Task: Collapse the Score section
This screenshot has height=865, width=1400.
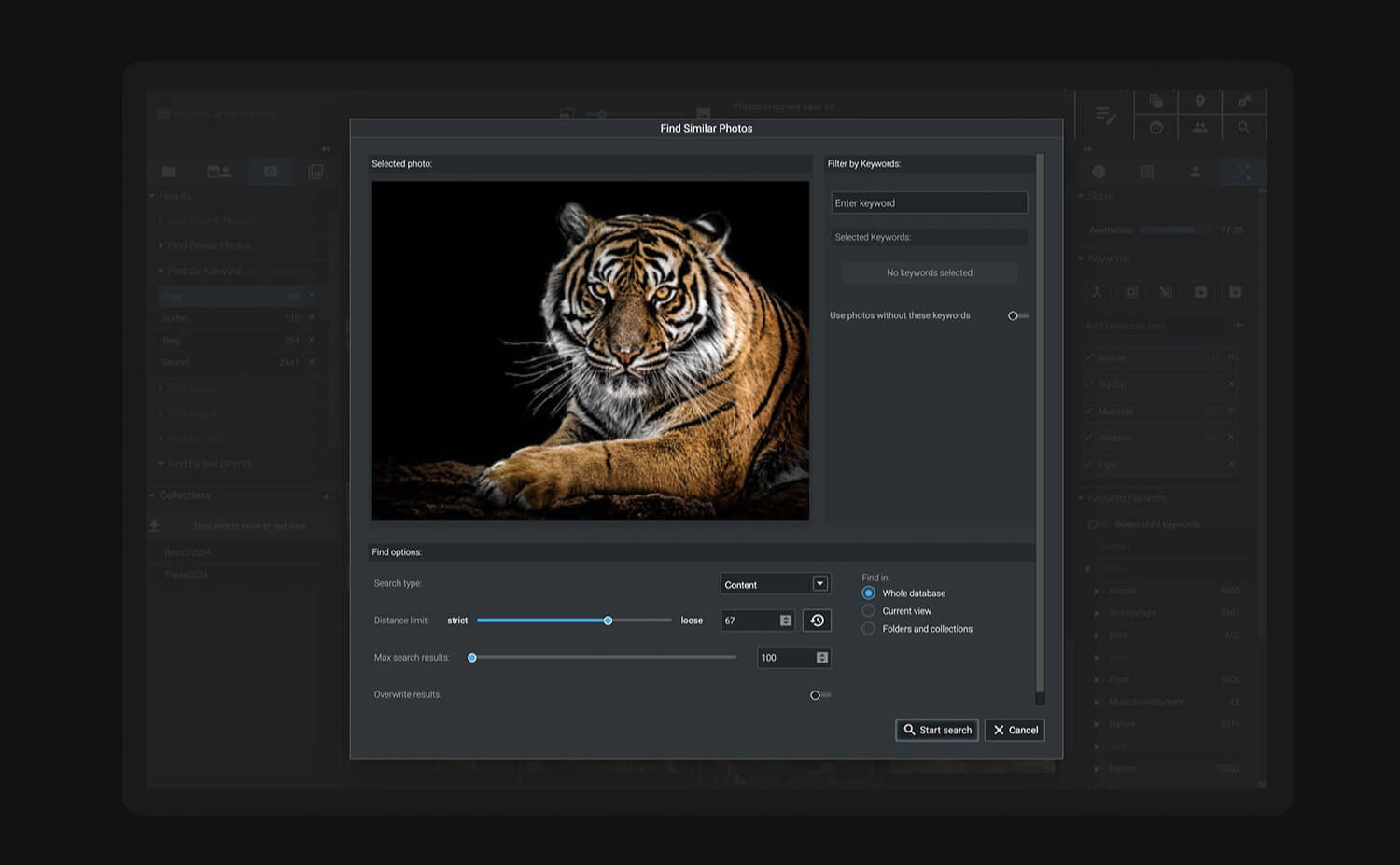Action: pyautogui.click(x=1081, y=196)
